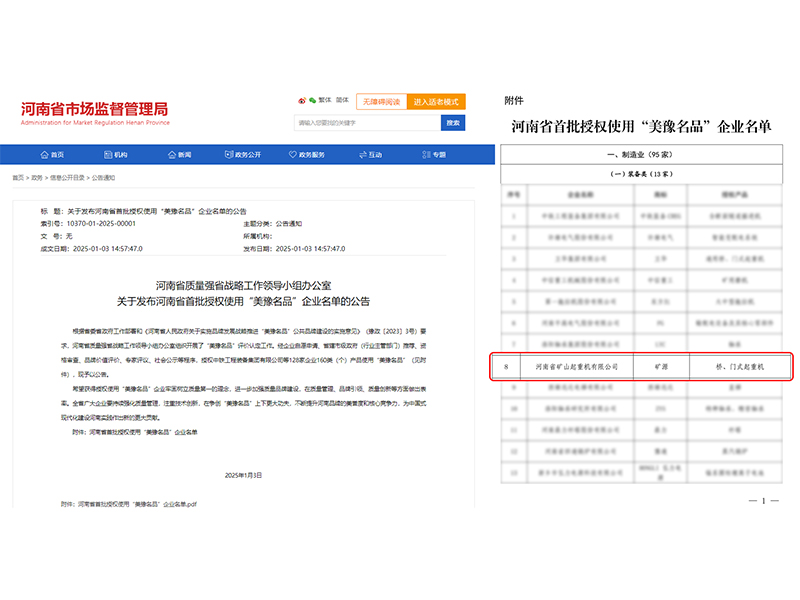Click the 公告通知 breadcrumb entry
The image size is (800, 600).
pos(101,175)
